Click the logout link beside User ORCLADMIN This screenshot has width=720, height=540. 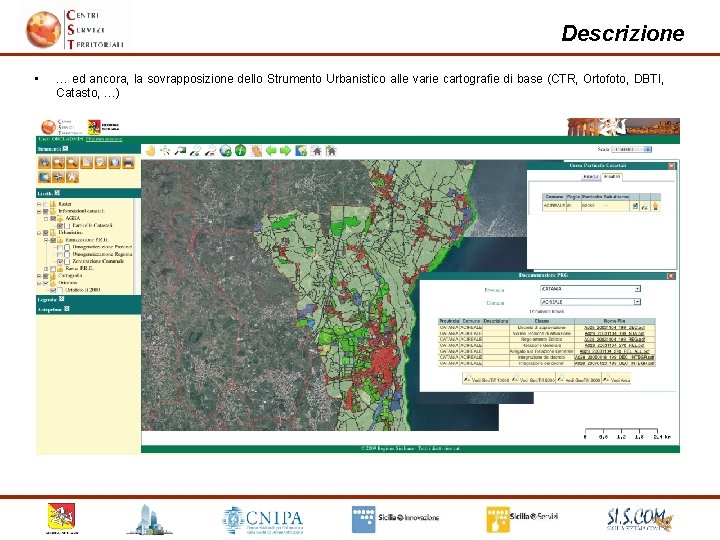coord(104,139)
